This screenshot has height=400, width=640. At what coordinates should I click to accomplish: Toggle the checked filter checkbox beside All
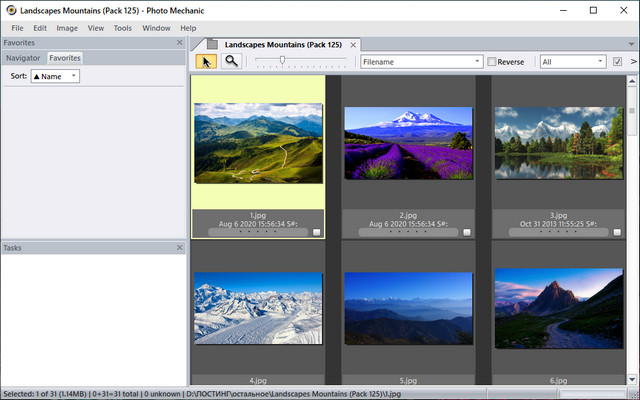tap(617, 62)
